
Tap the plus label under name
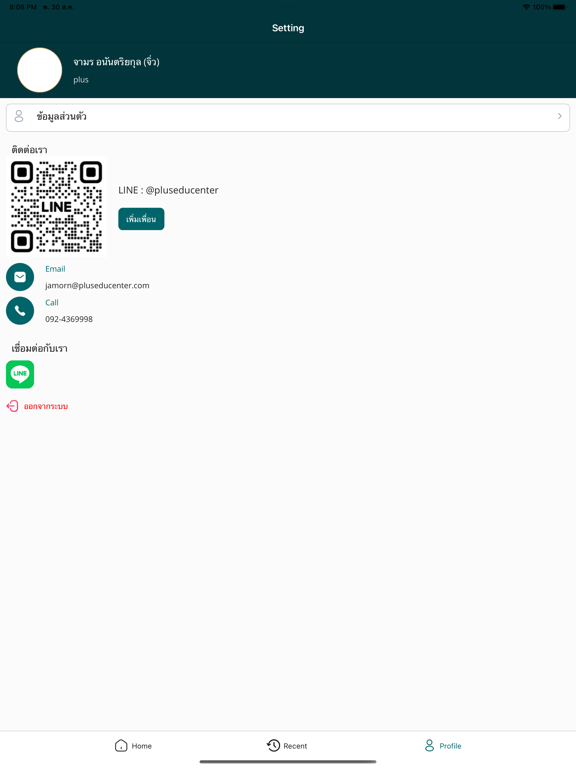[81, 80]
